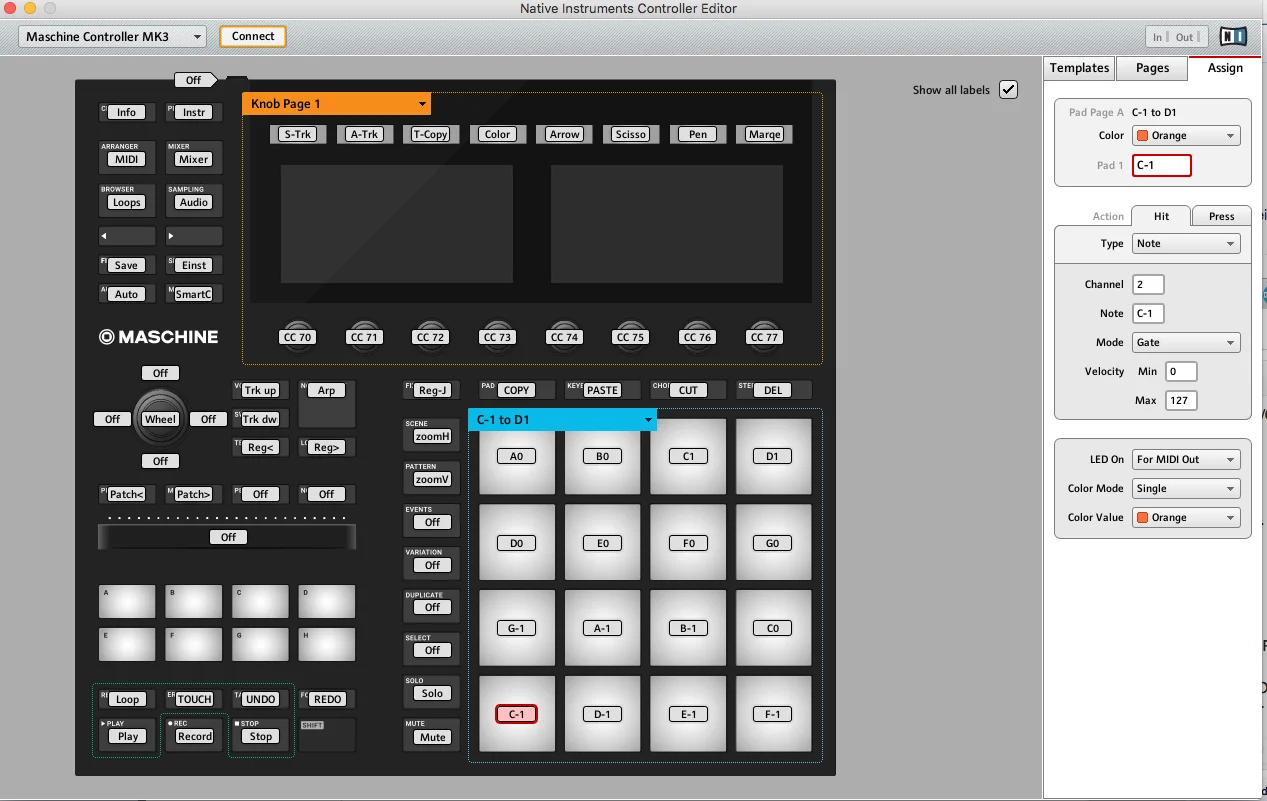Click the Wheel jog encoder
Image resolution: width=1267 pixels, height=801 pixels.
coord(160,418)
